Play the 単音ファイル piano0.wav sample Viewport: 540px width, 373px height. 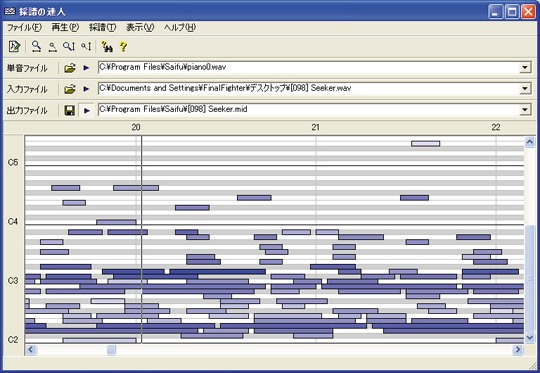pos(86,68)
